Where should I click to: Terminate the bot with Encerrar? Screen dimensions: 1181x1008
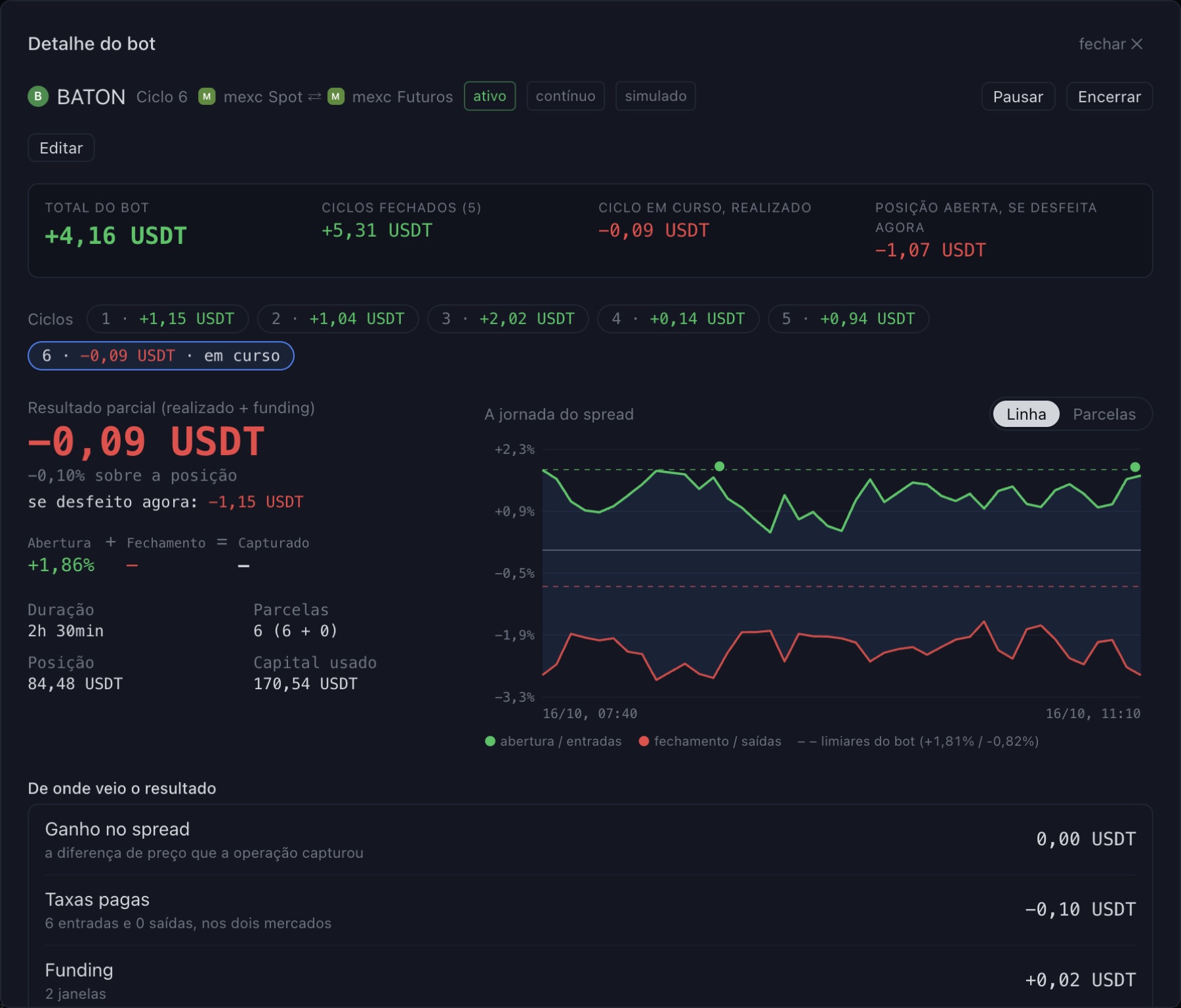pyautogui.click(x=1109, y=96)
